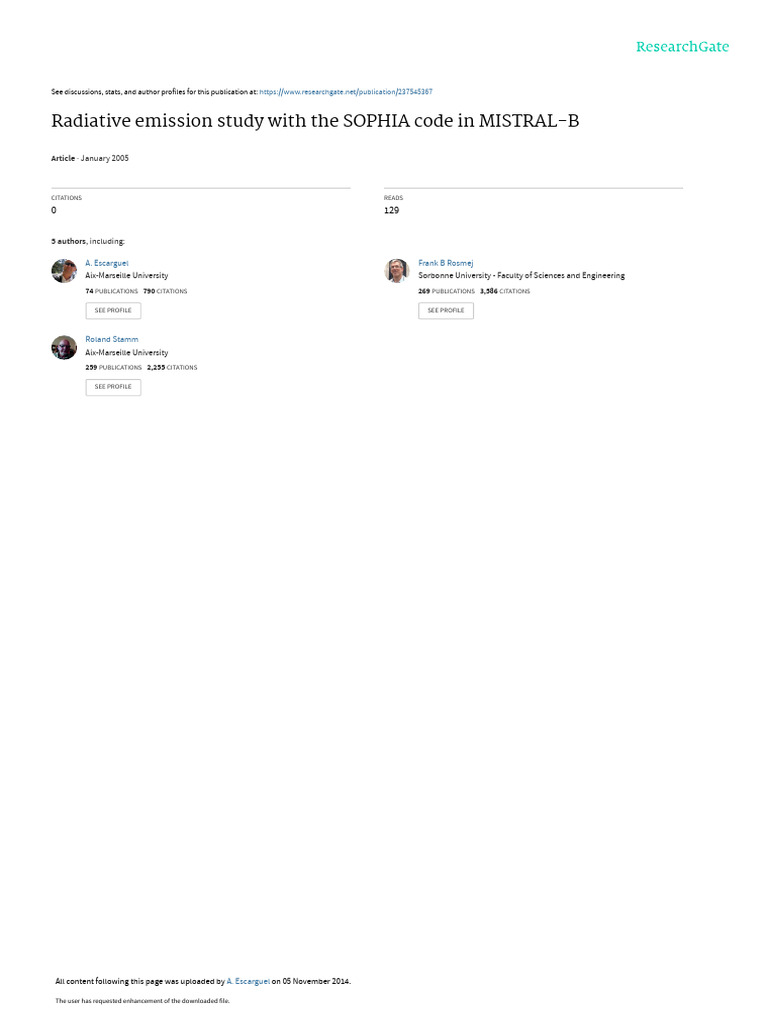The width and height of the screenshot is (768, 1024).
Task: Click Roland Stamm's profile photo
Action: 64,347
